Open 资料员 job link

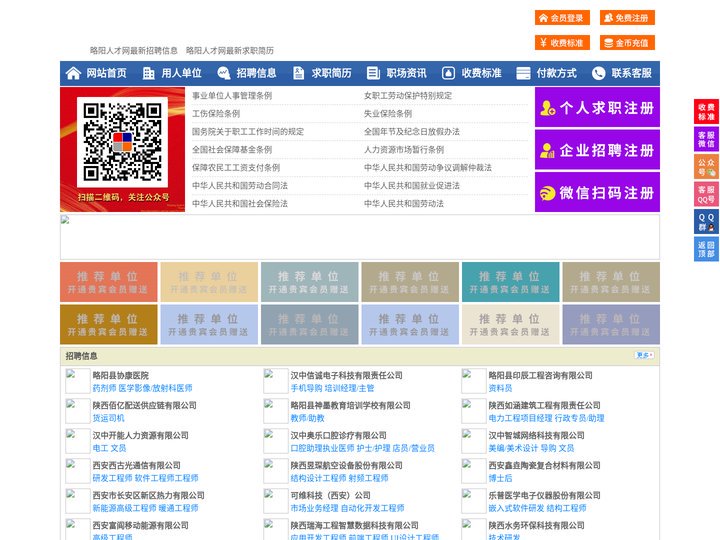point(501,388)
